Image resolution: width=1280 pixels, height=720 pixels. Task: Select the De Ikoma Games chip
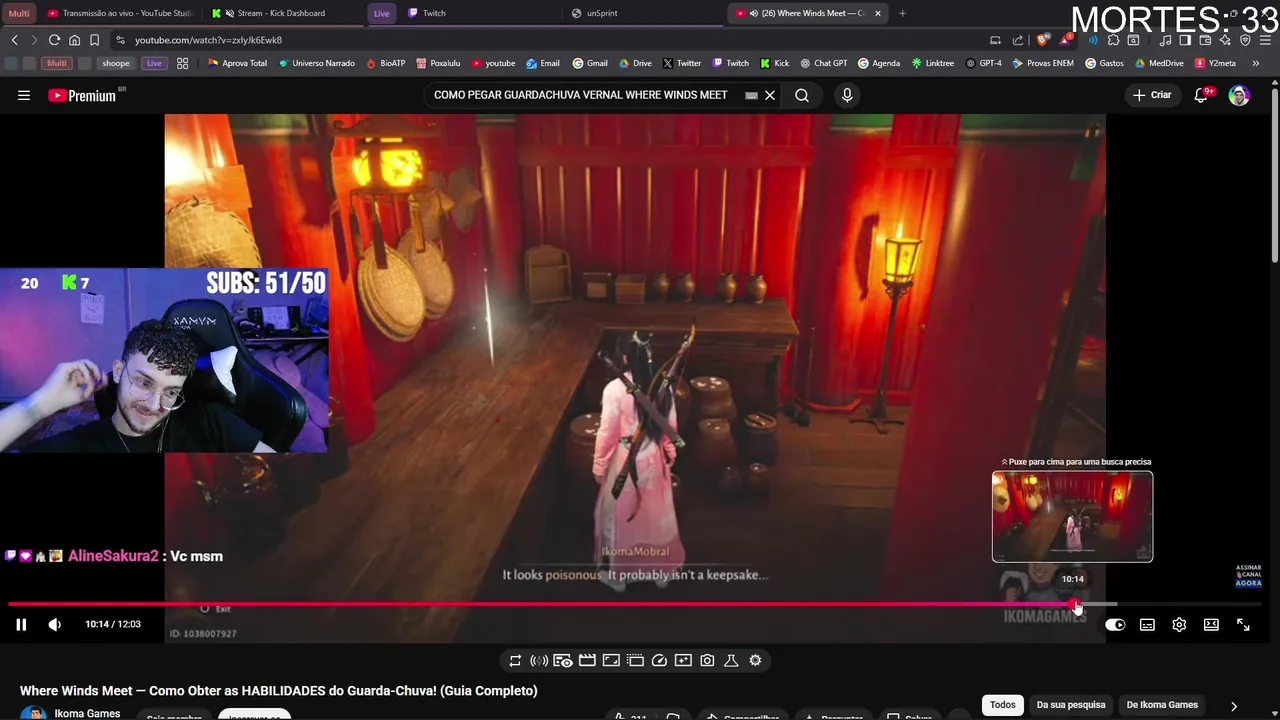(1162, 705)
